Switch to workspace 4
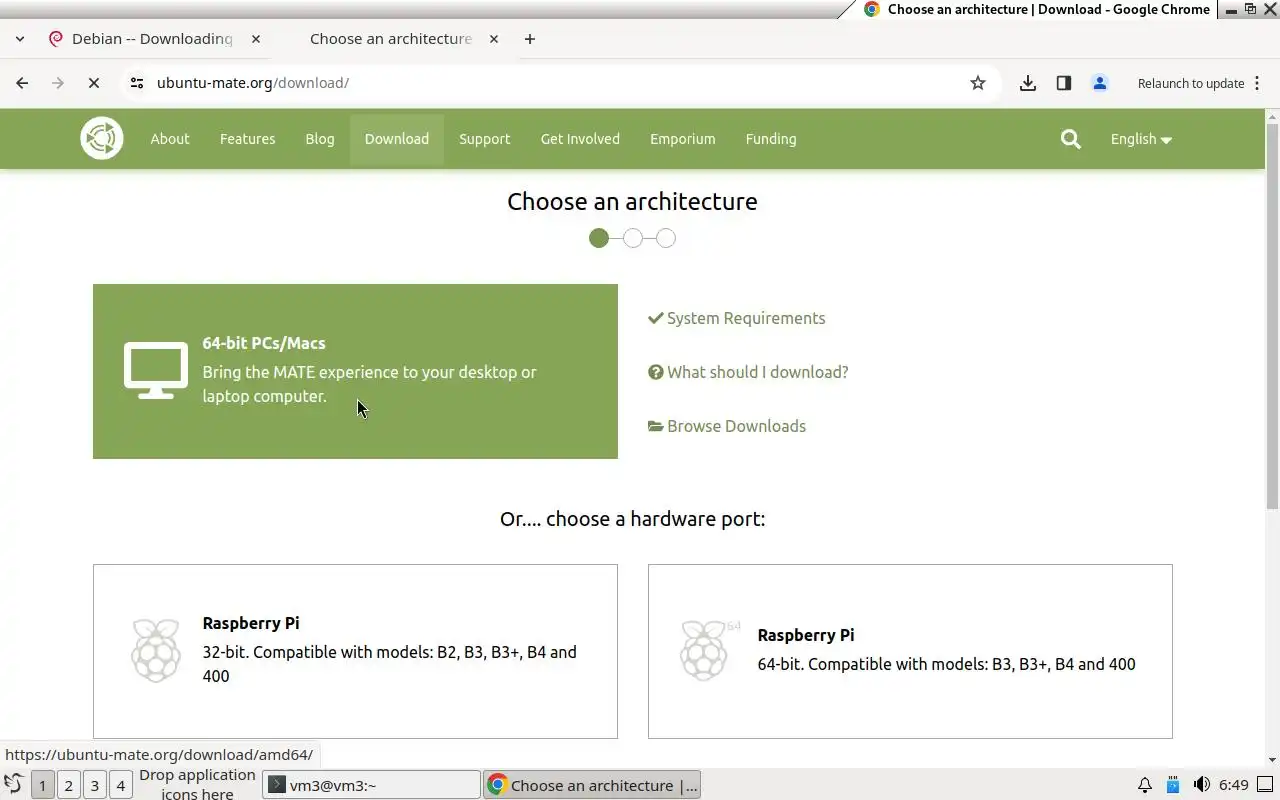Viewport: 1280px width, 800px height. (120, 785)
